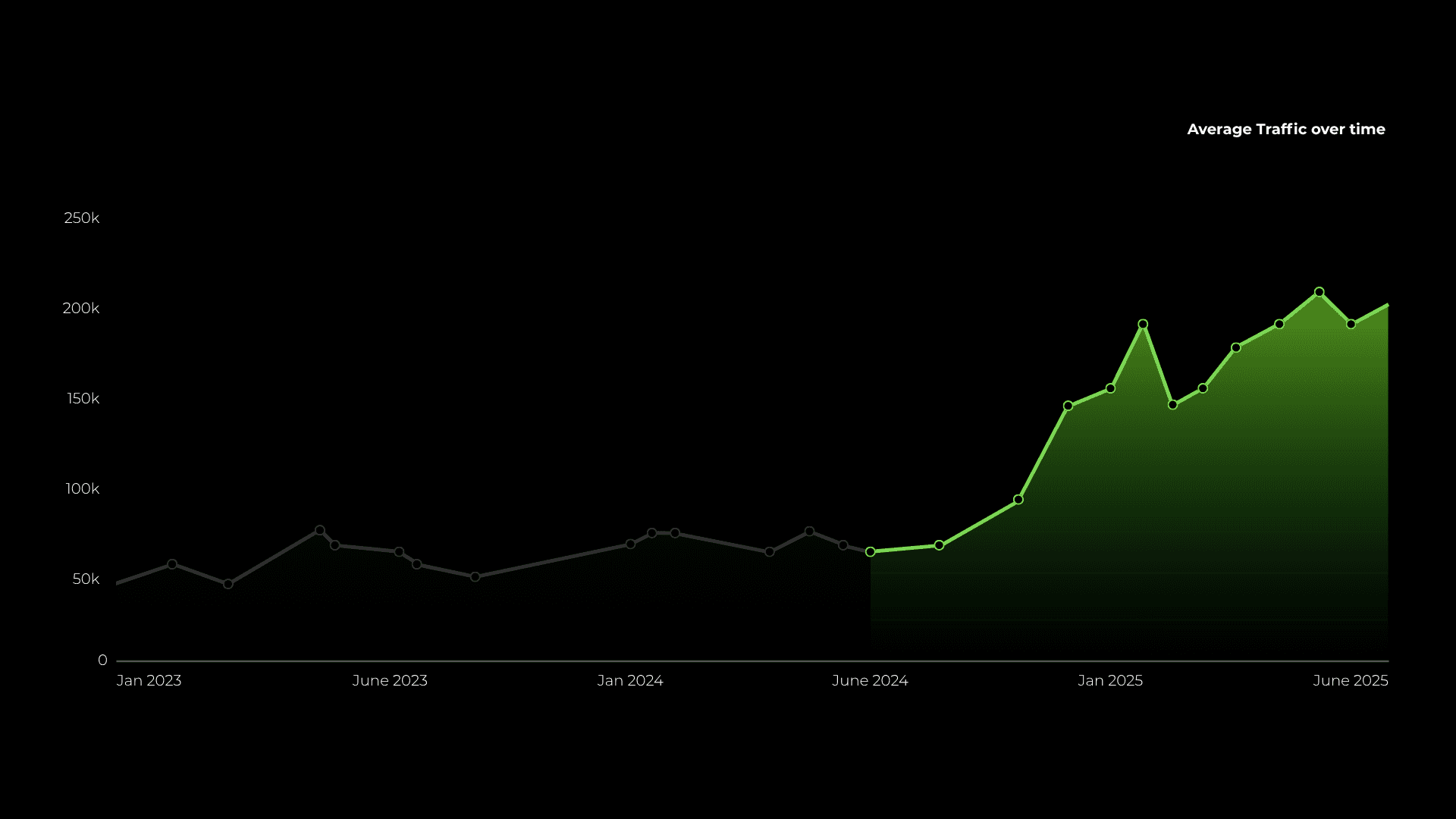Click the June 2024 starting green data point
The height and width of the screenshot is (819, 1456).
click(x=871, y=552)
